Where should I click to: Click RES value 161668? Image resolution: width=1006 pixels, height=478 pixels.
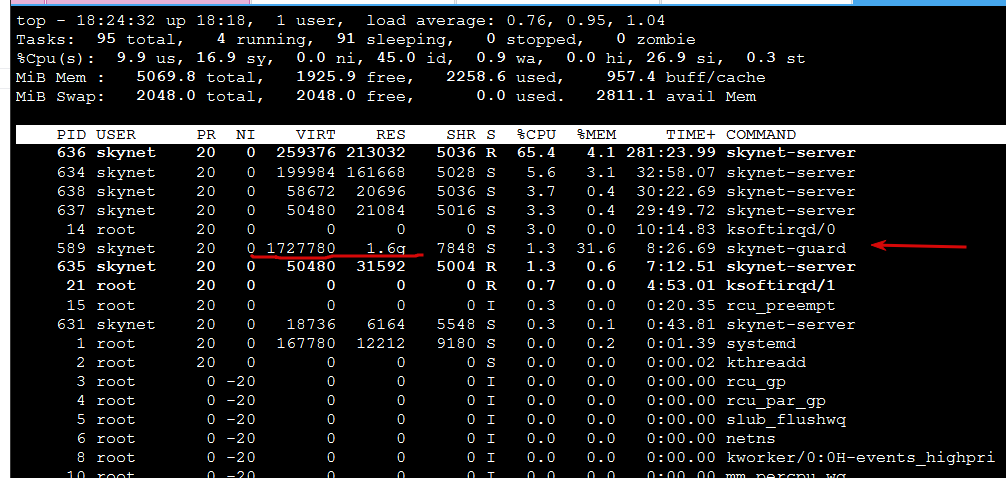pyautogui.click(x=376, y=173)
